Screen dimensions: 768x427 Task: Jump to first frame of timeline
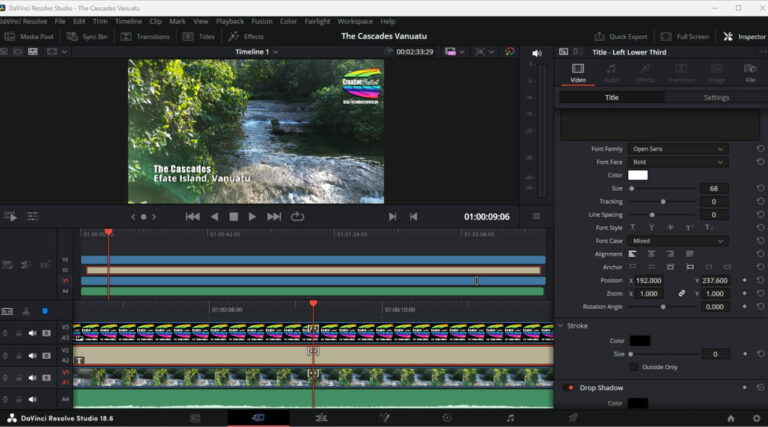(192, 216)
